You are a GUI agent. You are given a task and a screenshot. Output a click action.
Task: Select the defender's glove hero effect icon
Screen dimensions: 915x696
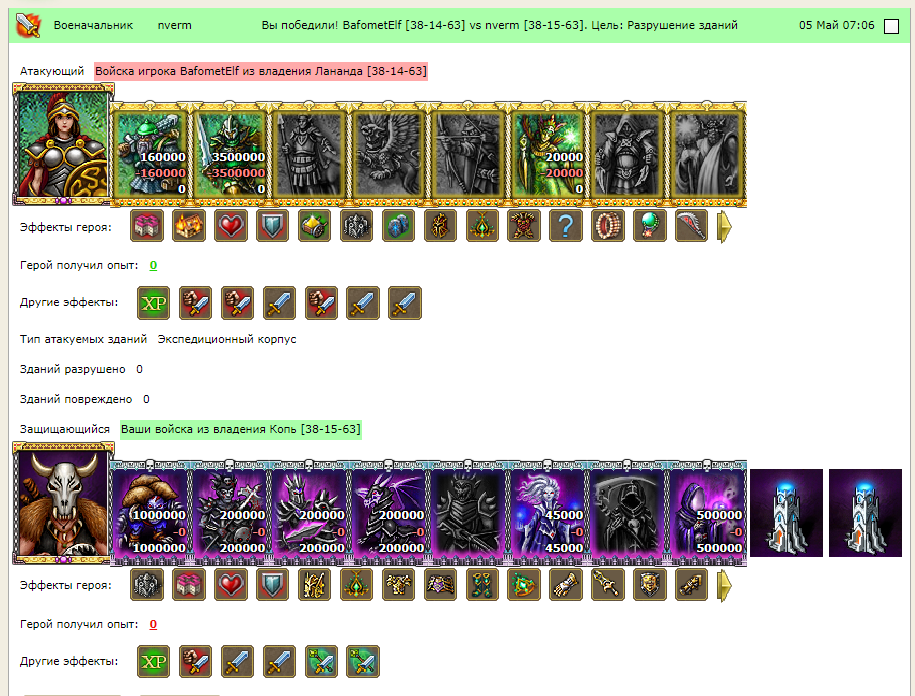pyautogui.click(x=565, y=585)
